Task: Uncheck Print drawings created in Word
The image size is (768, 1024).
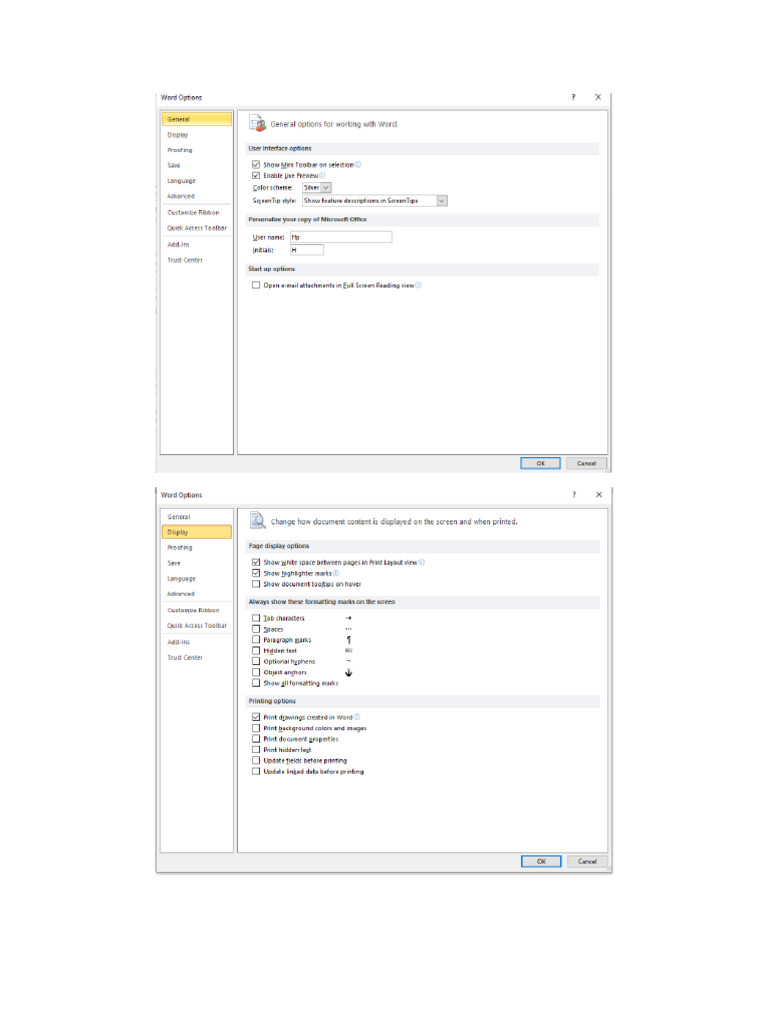Action: point(256,717)
